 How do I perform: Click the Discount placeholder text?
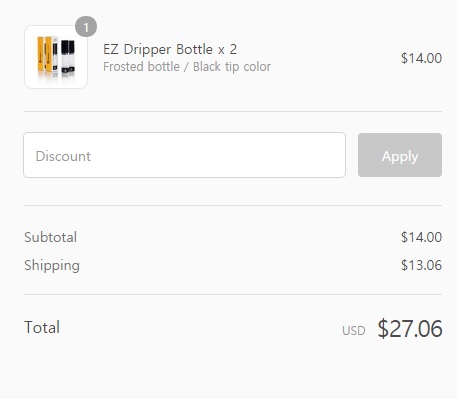(63, 156)
